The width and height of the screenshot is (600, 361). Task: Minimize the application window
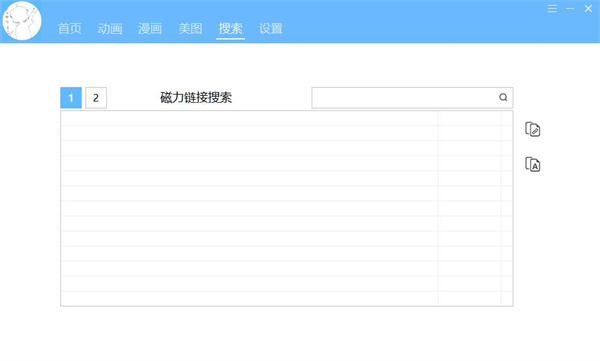pyautogui.click(x=570, y=8)
